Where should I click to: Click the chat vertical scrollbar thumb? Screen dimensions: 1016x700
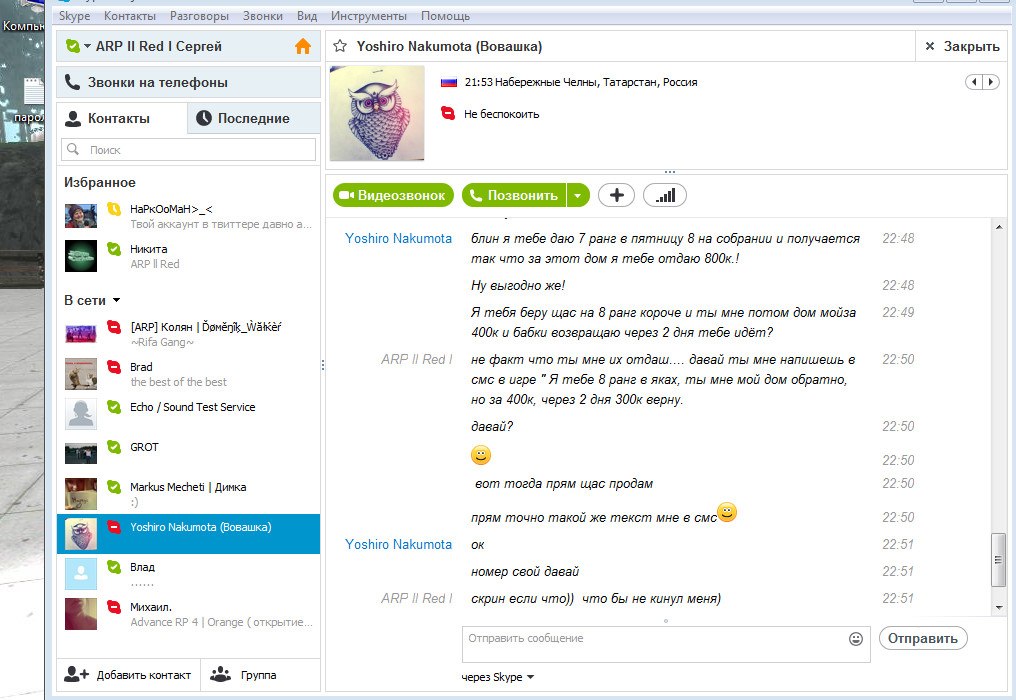click(999, 560)
